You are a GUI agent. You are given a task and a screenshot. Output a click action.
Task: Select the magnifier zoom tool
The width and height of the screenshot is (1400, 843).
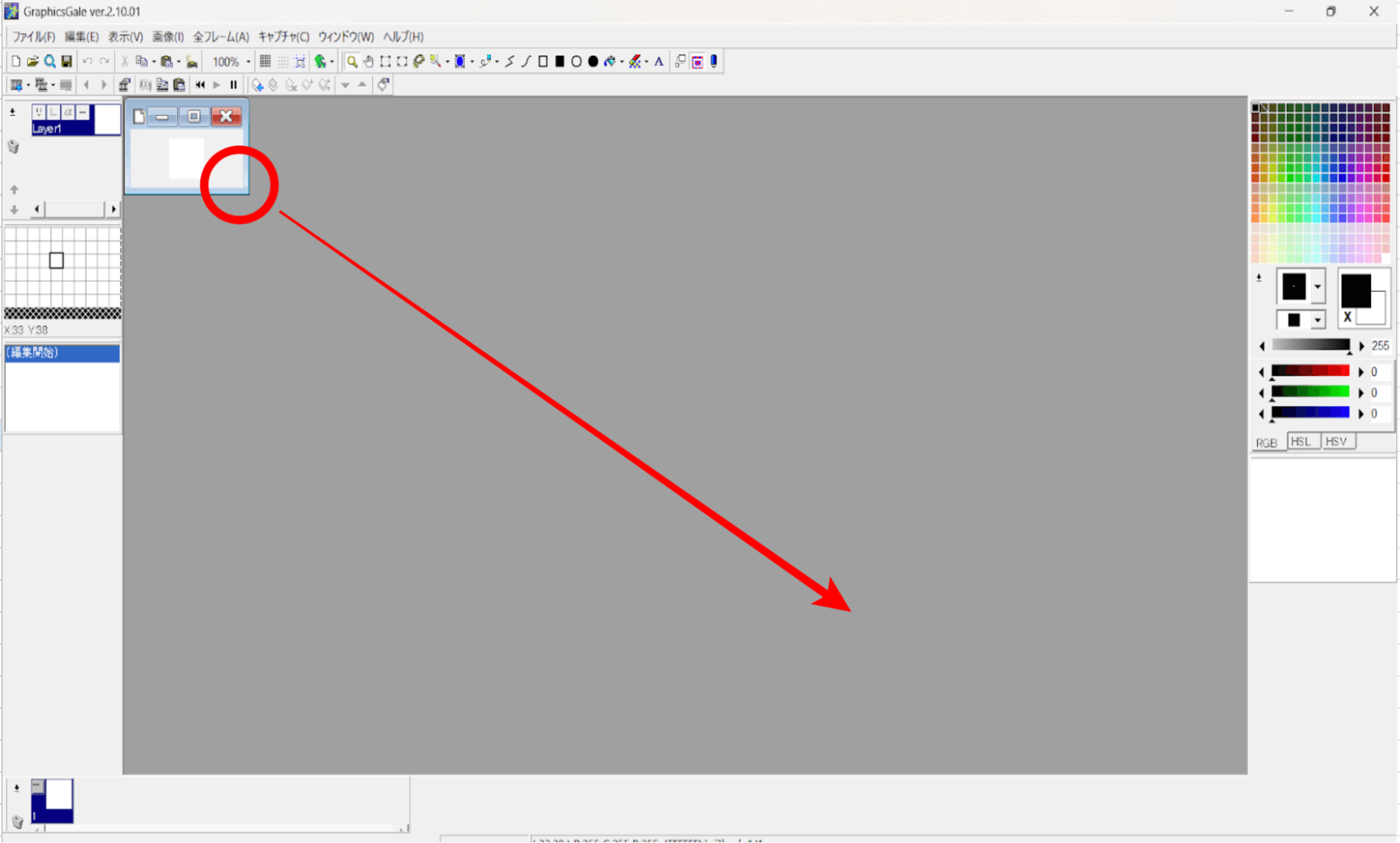pyautogui.click(x=352, y=62)
